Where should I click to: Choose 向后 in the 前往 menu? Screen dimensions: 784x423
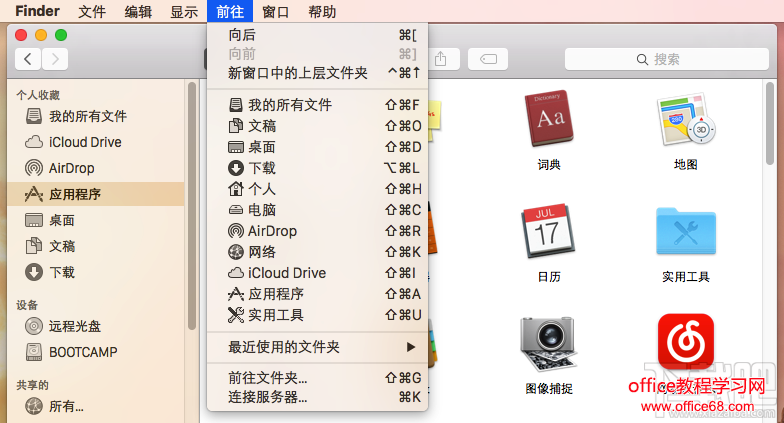pyautogui.click(x=318, y=35)
